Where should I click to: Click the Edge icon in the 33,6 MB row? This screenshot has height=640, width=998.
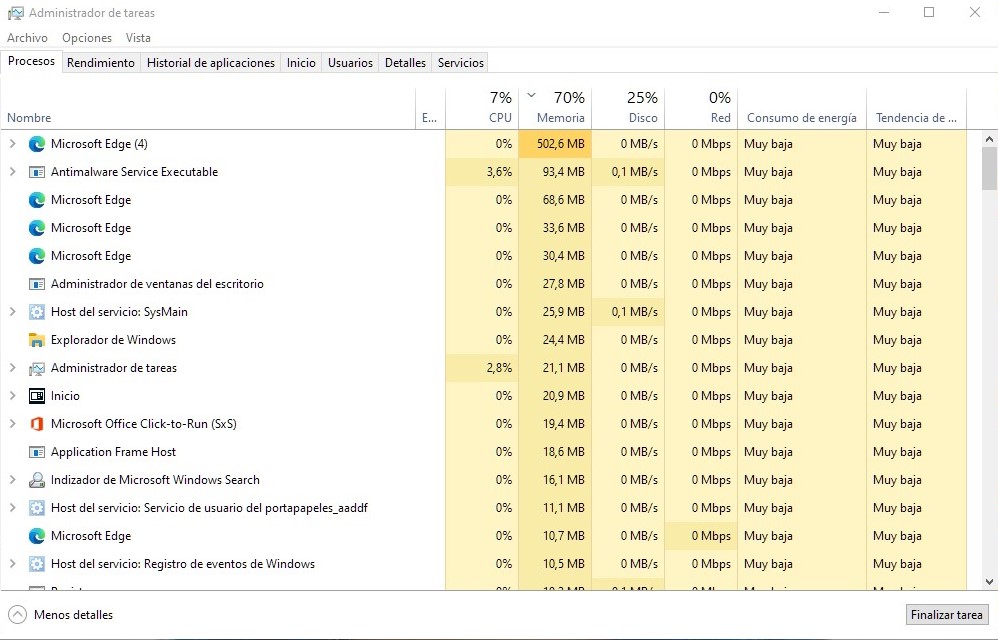click(37, 228)
